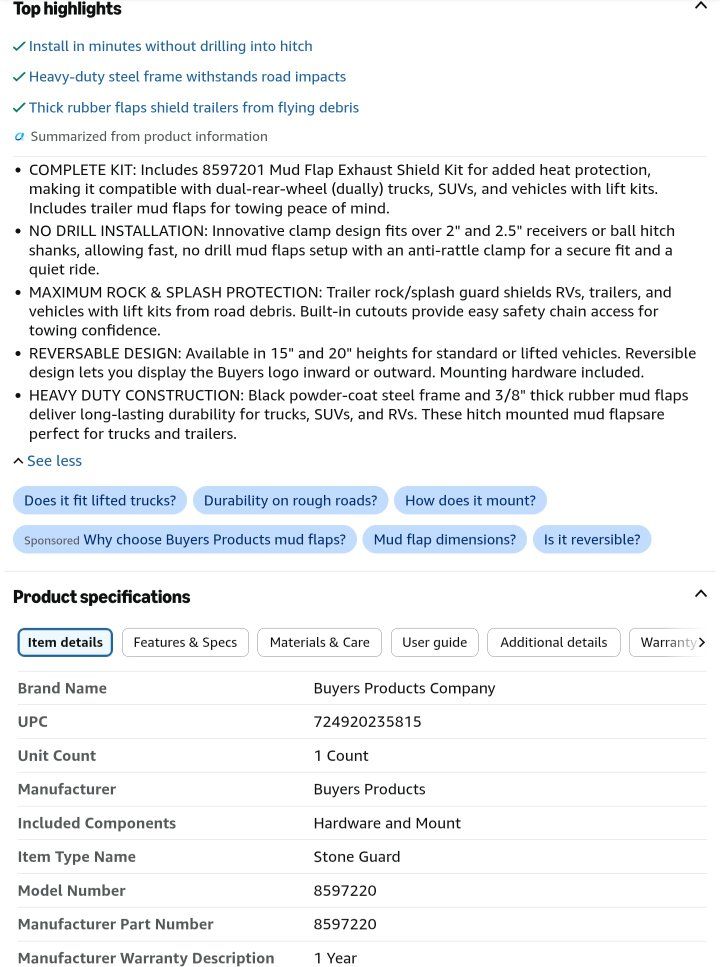Viewport: 720px width, 967px height.
Task: Switch to Features & Specs tab
Action: coord(185,643)
